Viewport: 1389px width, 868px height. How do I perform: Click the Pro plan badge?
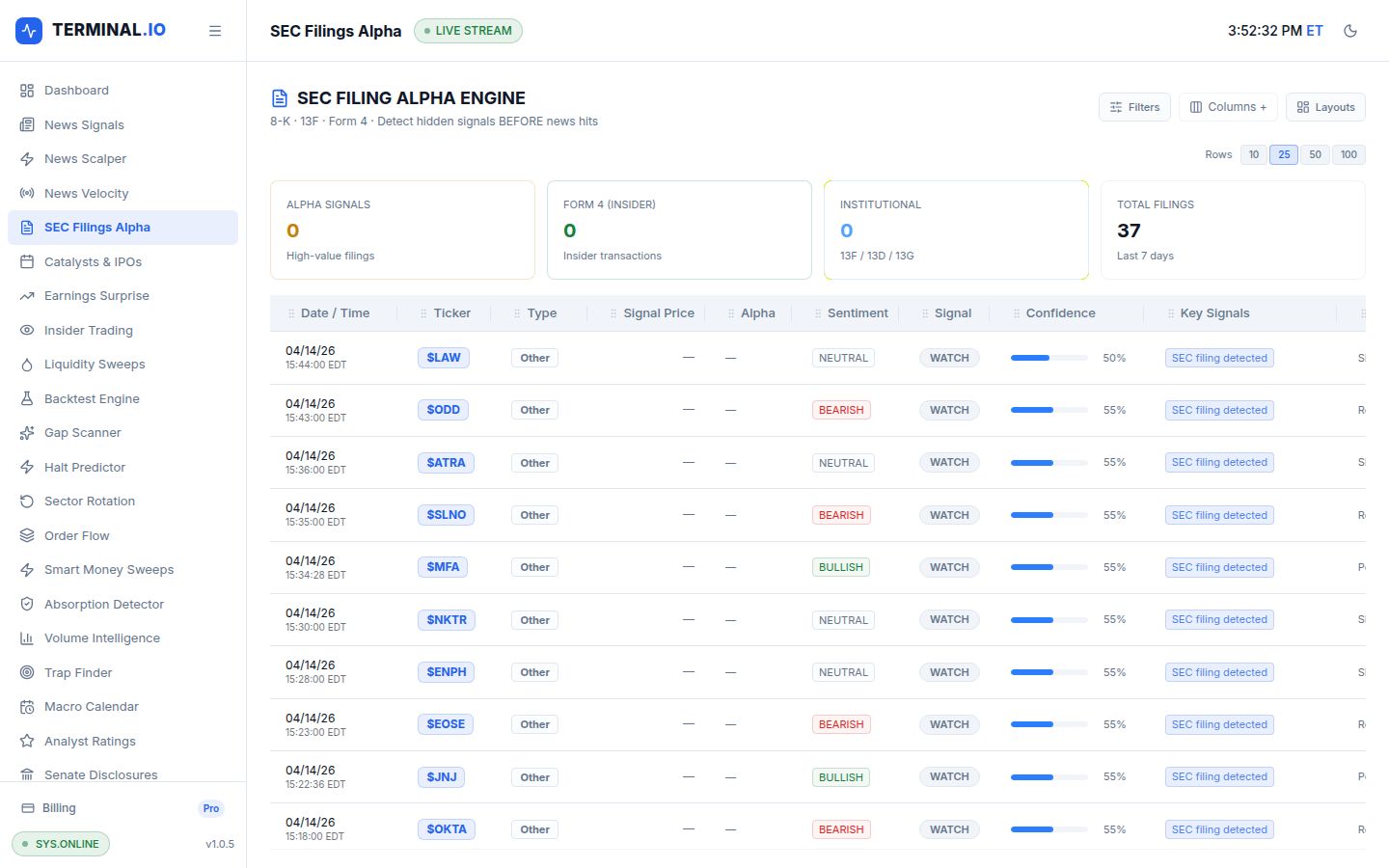211,808
